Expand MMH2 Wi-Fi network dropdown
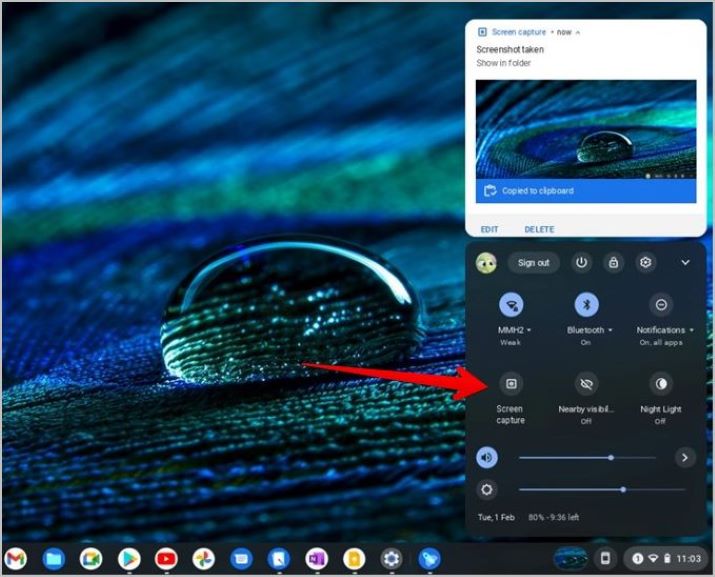 coord(529,330)
